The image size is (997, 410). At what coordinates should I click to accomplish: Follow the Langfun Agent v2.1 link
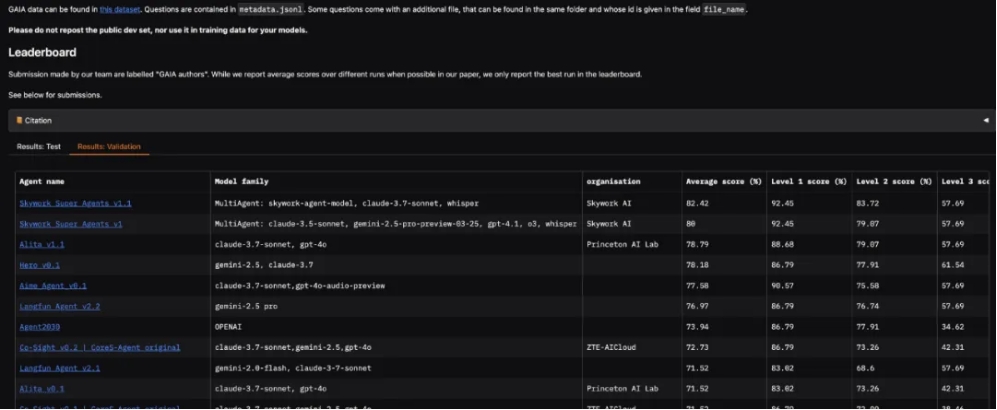click(59, 368)
